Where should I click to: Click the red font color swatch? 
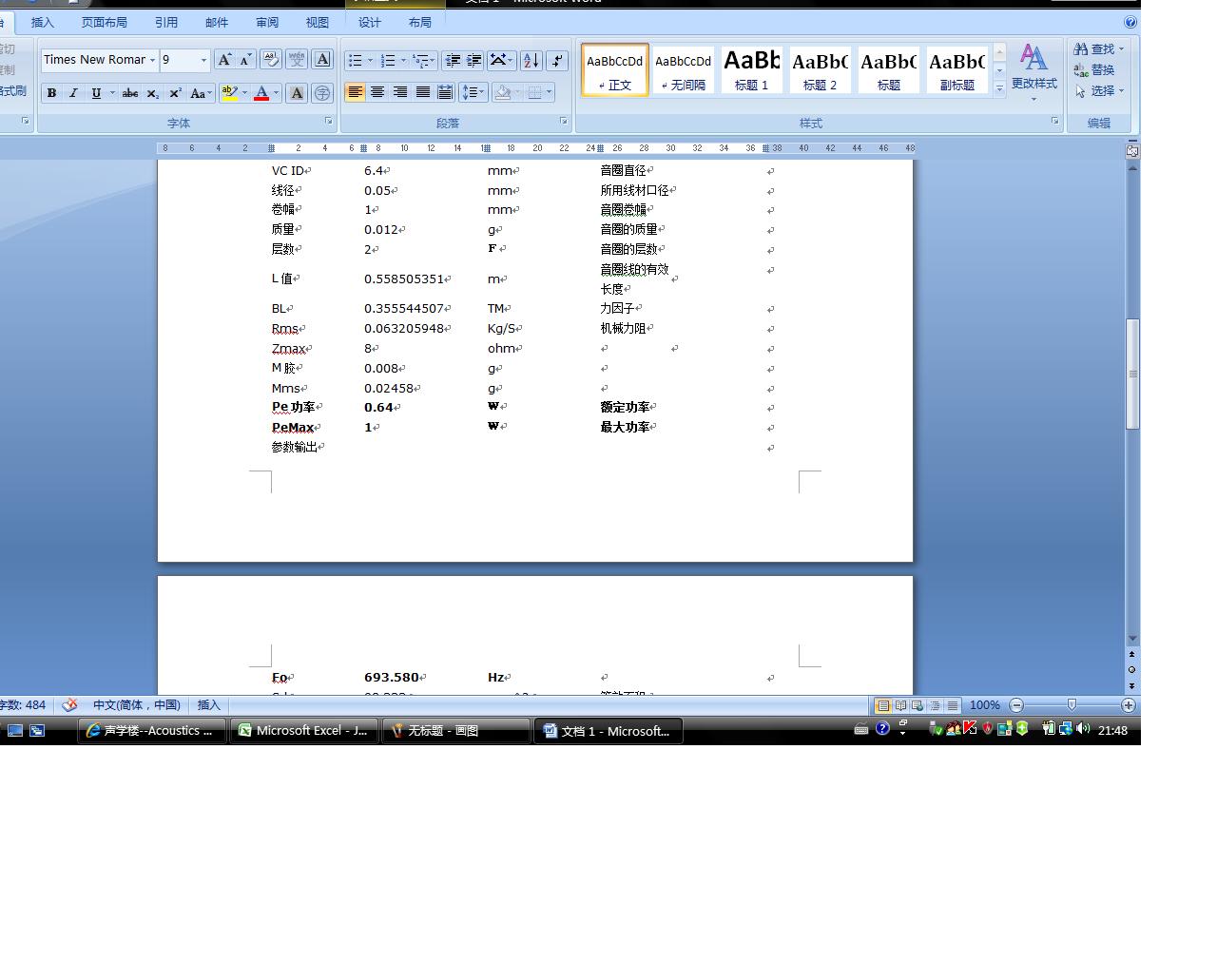261,93
